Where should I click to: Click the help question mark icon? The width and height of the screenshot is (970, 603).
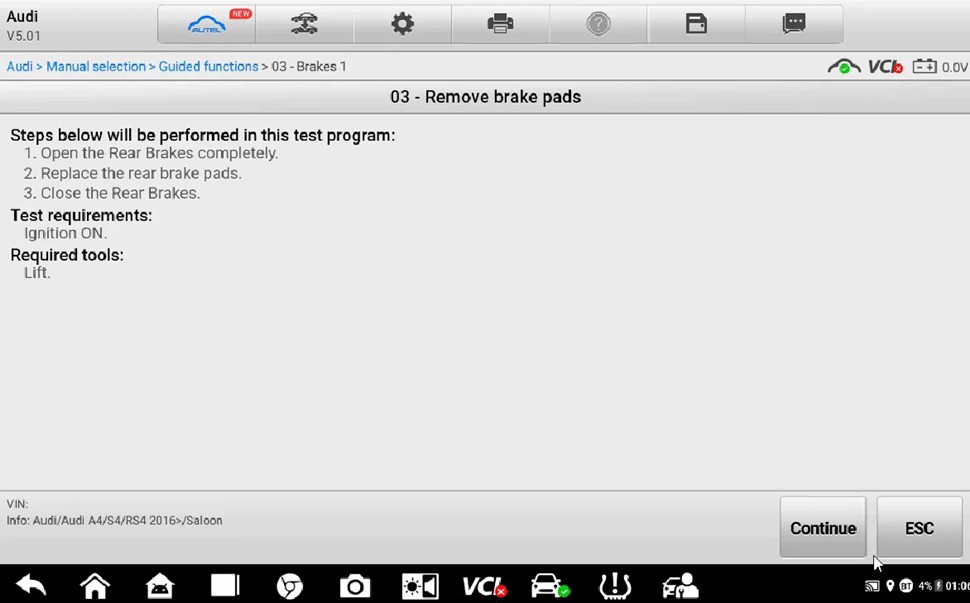point(598,24)
